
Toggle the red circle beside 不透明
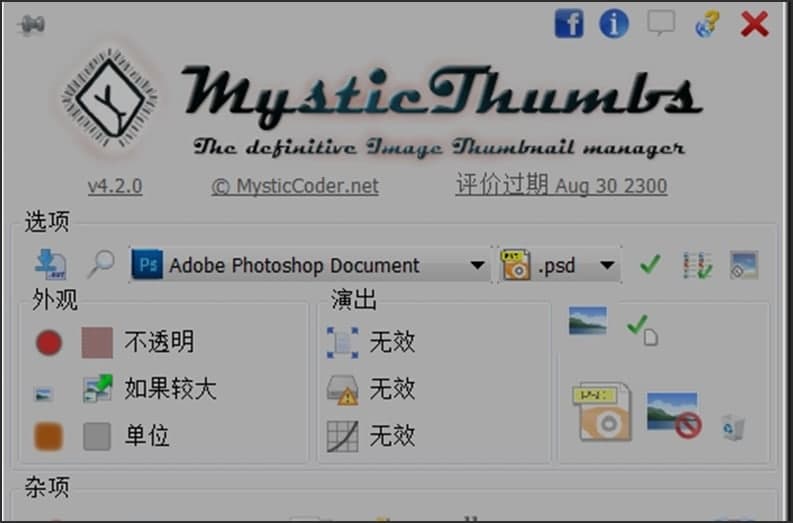[x=49, y=344]
